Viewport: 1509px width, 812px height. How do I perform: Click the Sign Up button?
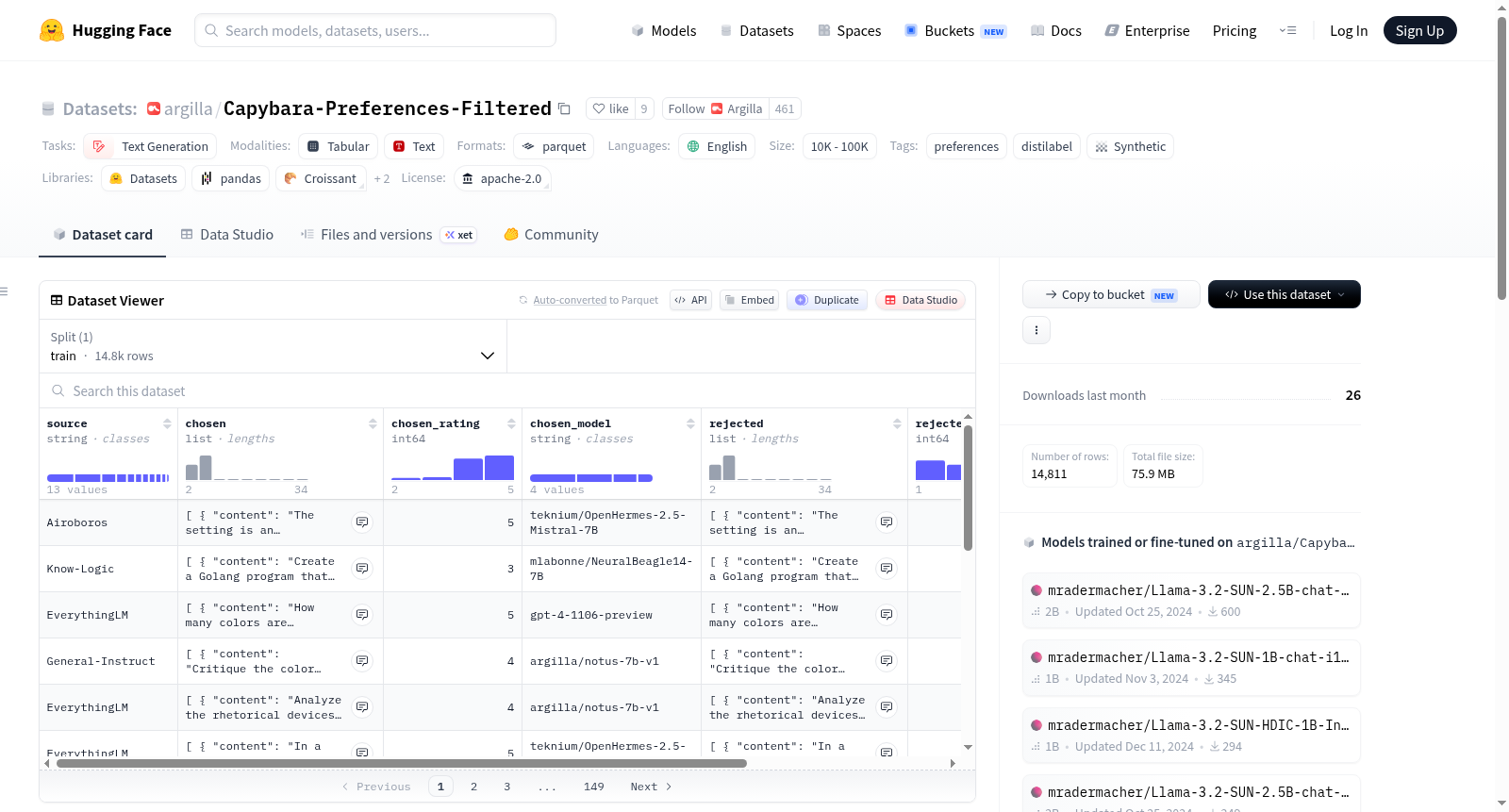1419,30
